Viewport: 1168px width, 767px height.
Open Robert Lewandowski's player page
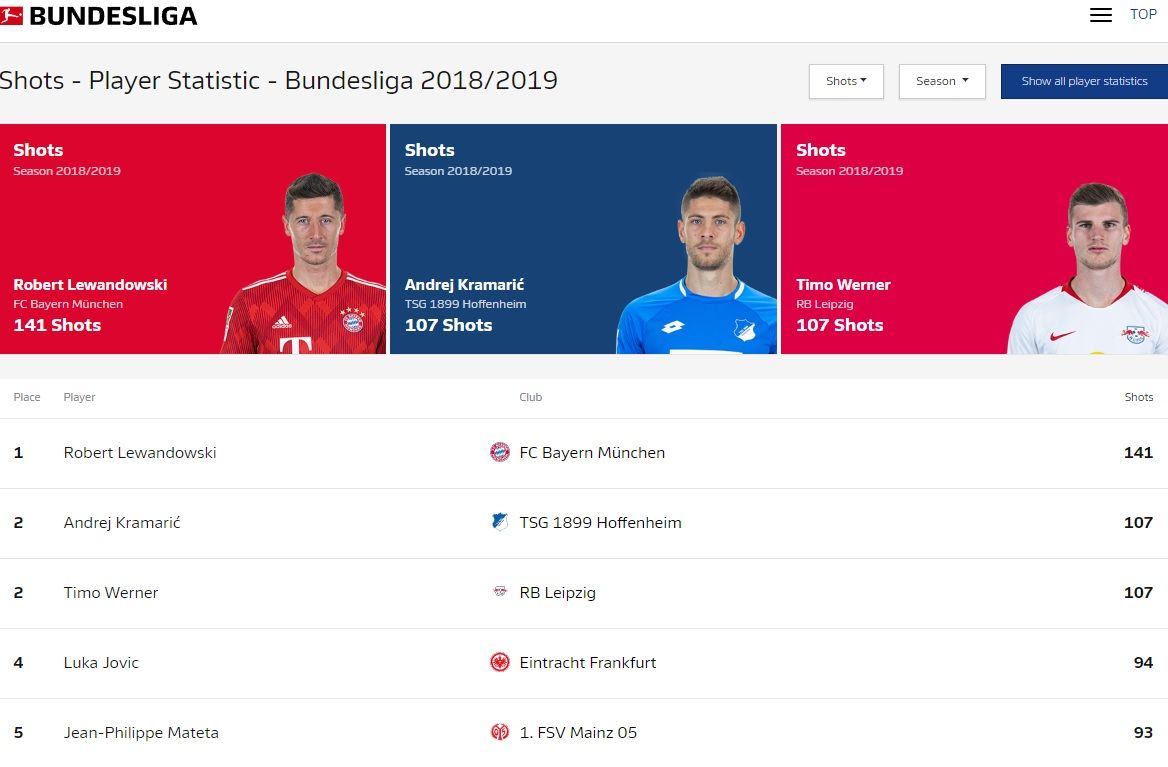point(140,452)
